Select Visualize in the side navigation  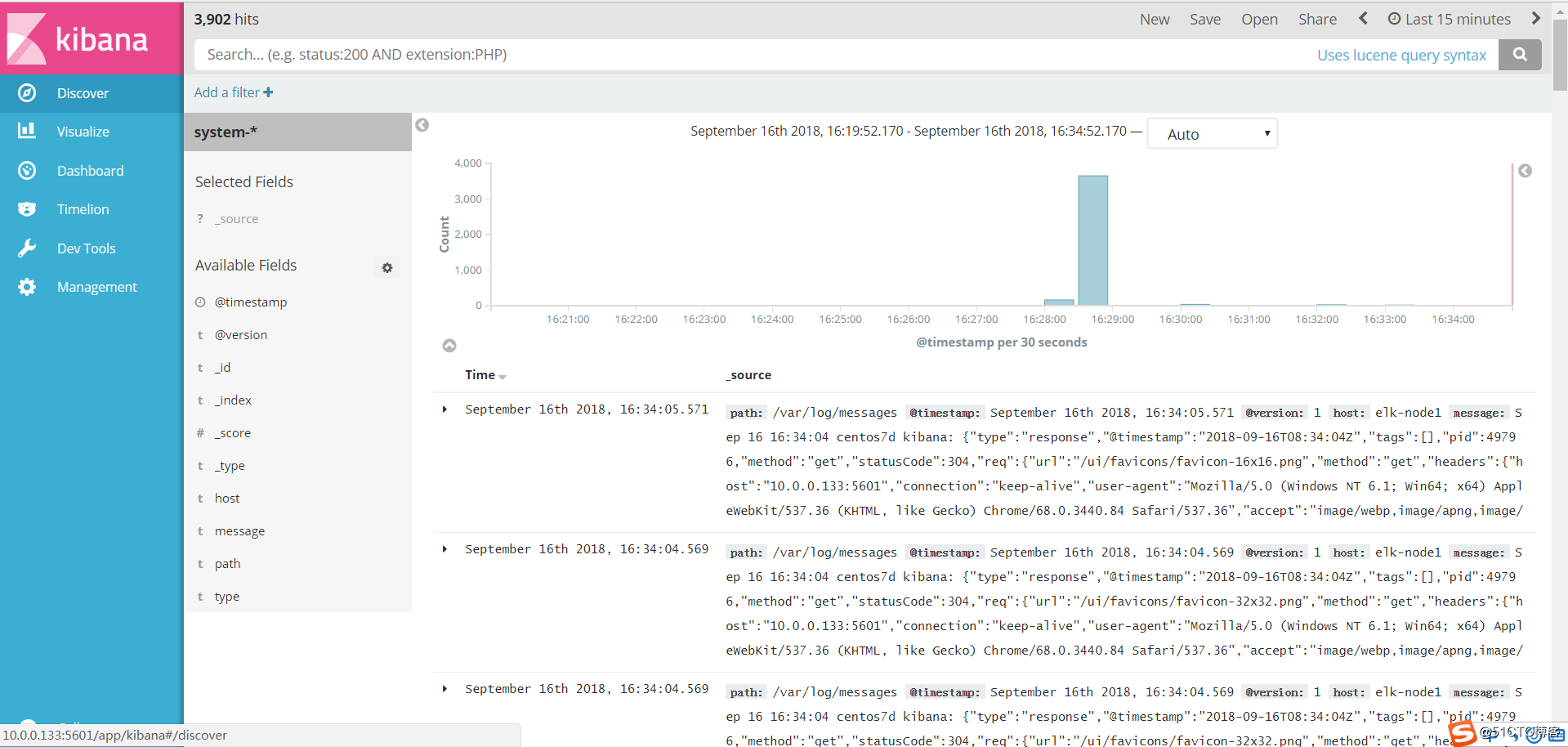[x=83, y=132]
